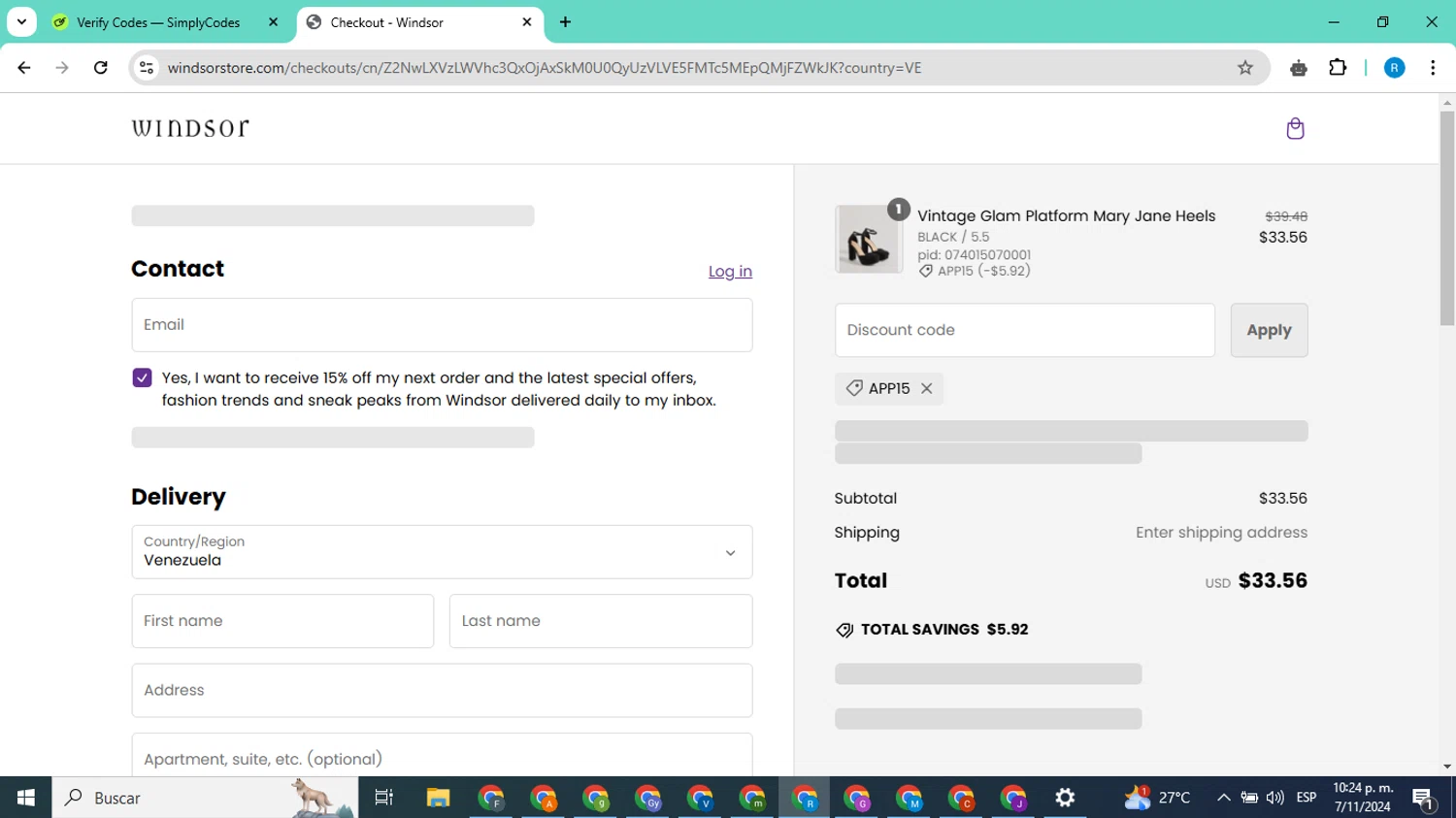1456x818 pixels.
Task: Switch to the Verify Codes — SimplyCodes tab
Action: coord(158,22)
